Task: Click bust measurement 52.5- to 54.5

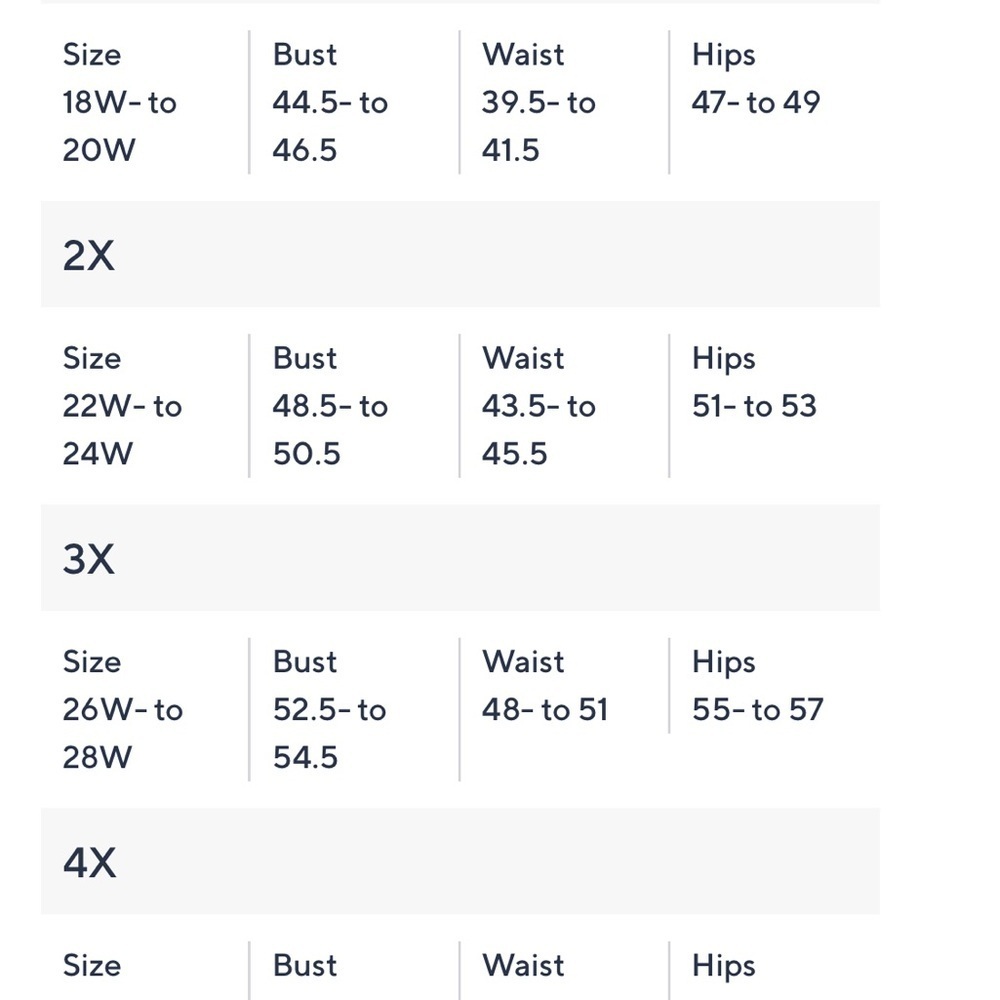Action: [x=329, y=733]
